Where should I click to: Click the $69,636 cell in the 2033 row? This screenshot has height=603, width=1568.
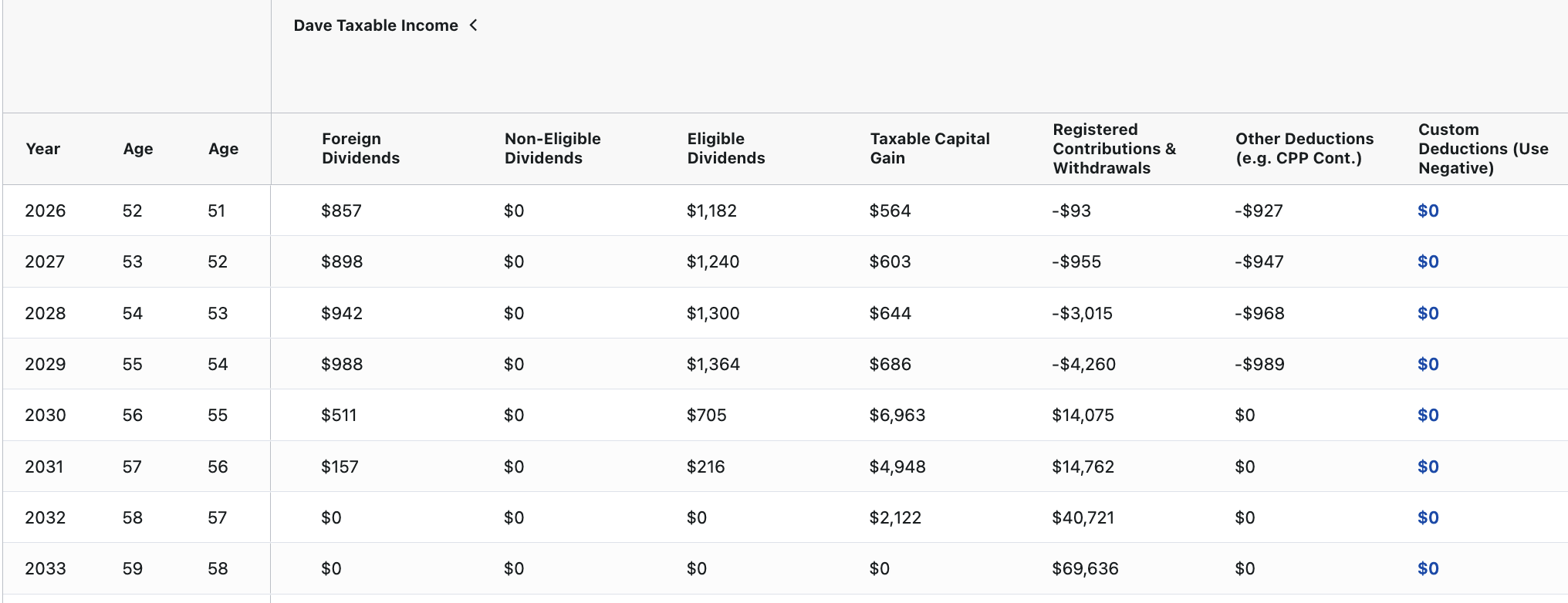click(1085, 568)
